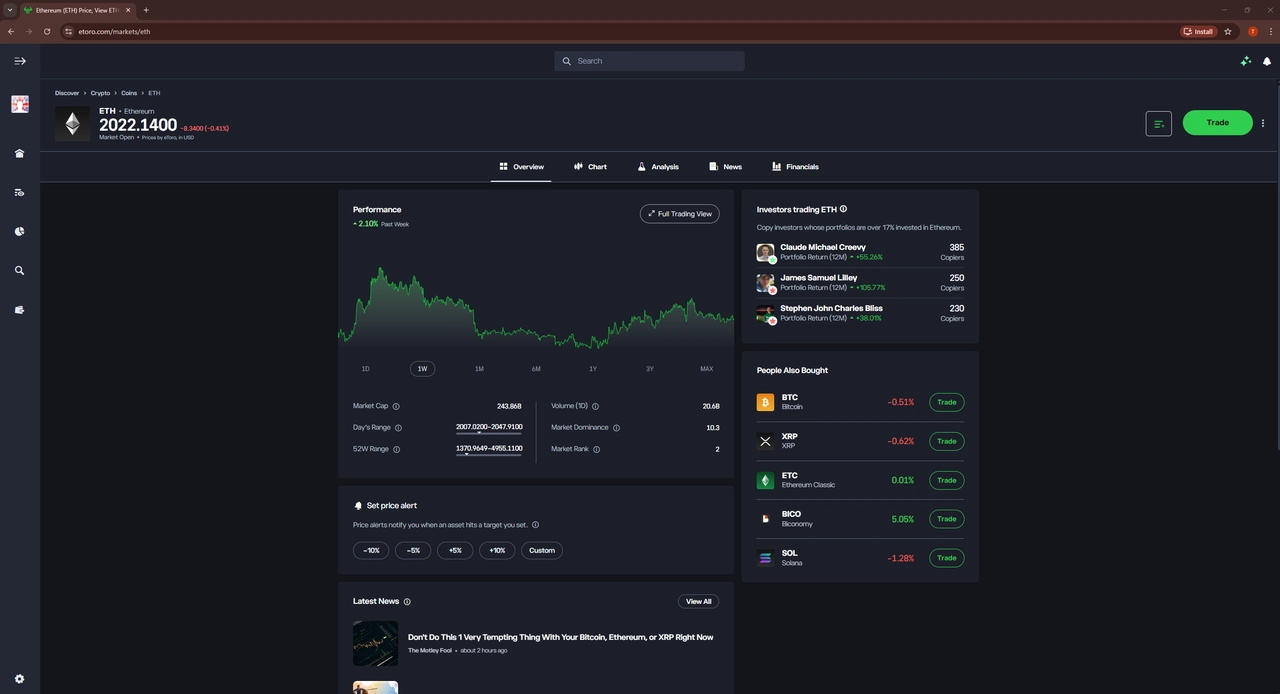Set a Custom price alert
The image size is (1280, 694).
point(542,550)
